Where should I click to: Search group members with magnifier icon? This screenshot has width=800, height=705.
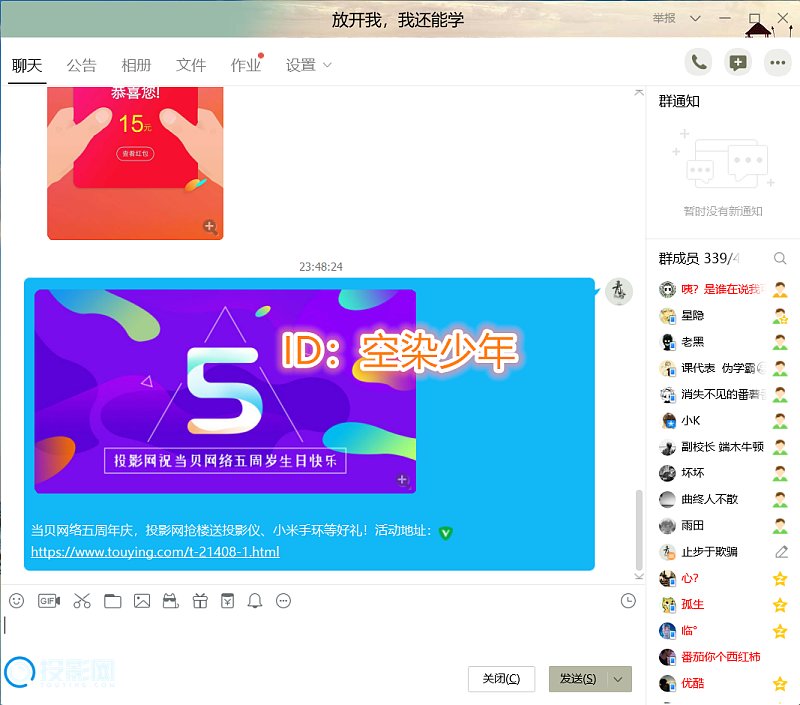pos(780,258)
